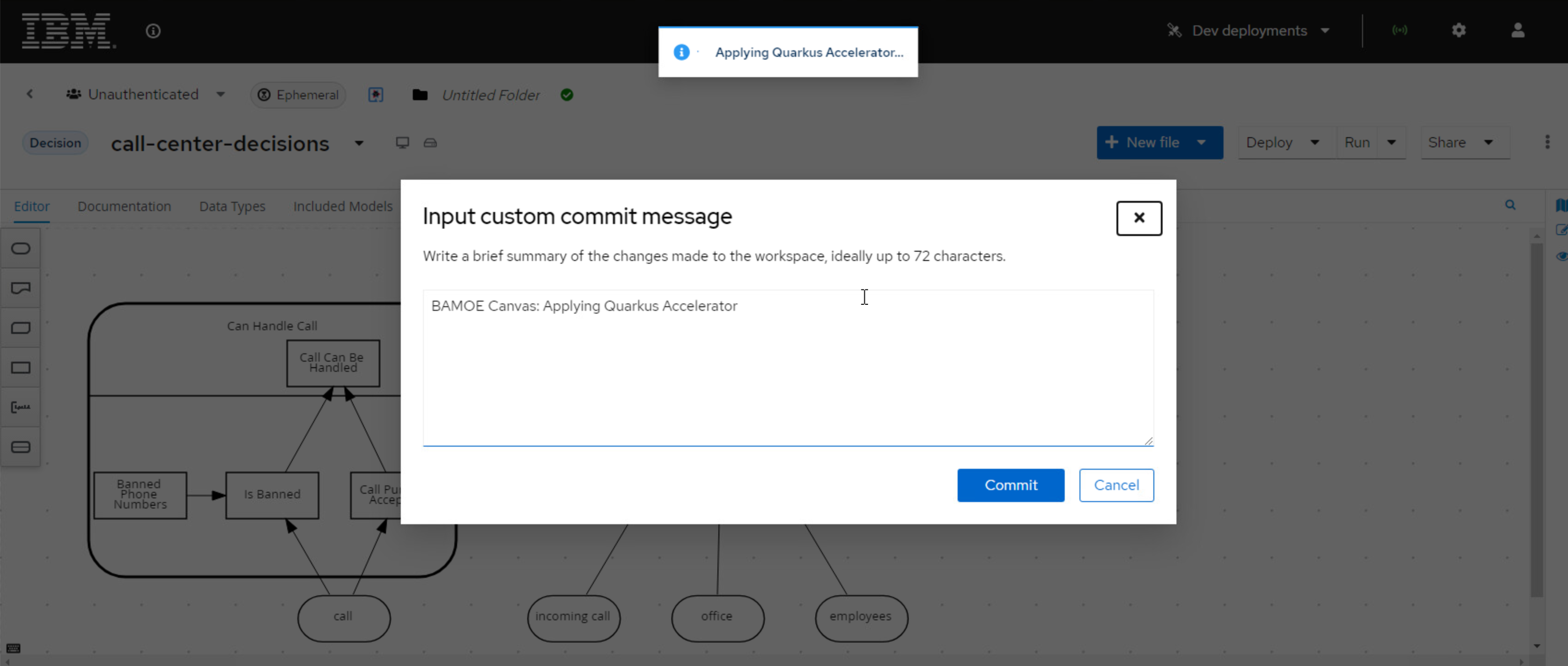Click the Ephemeral workspace badge

coord(298,95)
